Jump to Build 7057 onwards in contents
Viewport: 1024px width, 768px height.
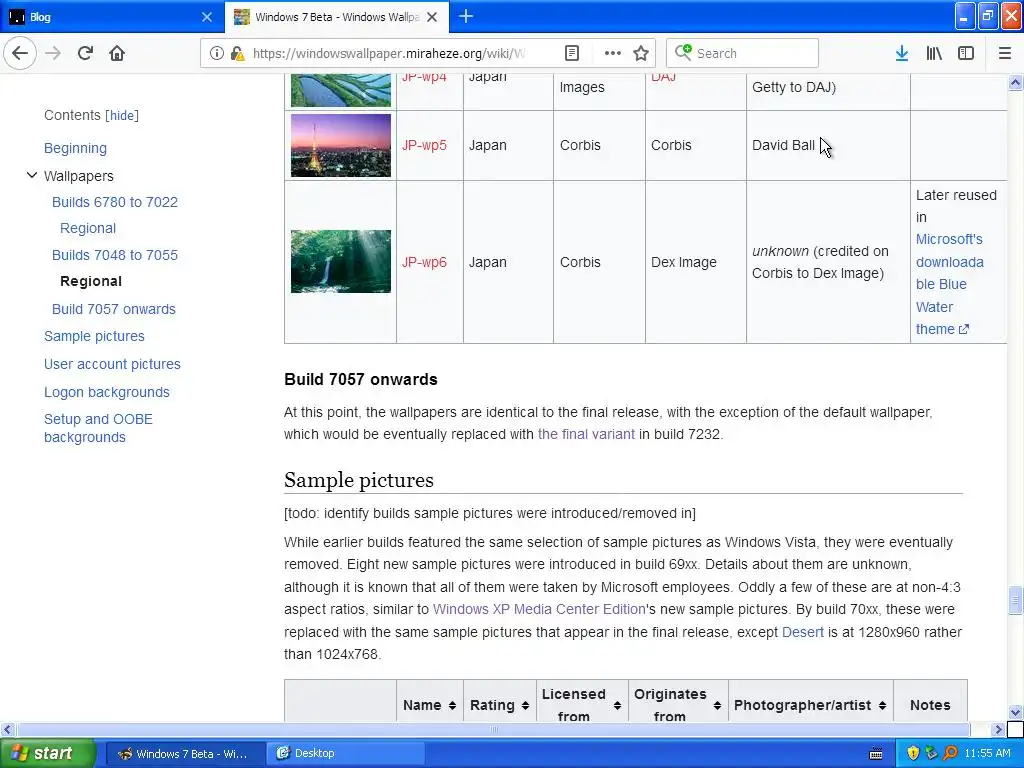pos(114,309)
